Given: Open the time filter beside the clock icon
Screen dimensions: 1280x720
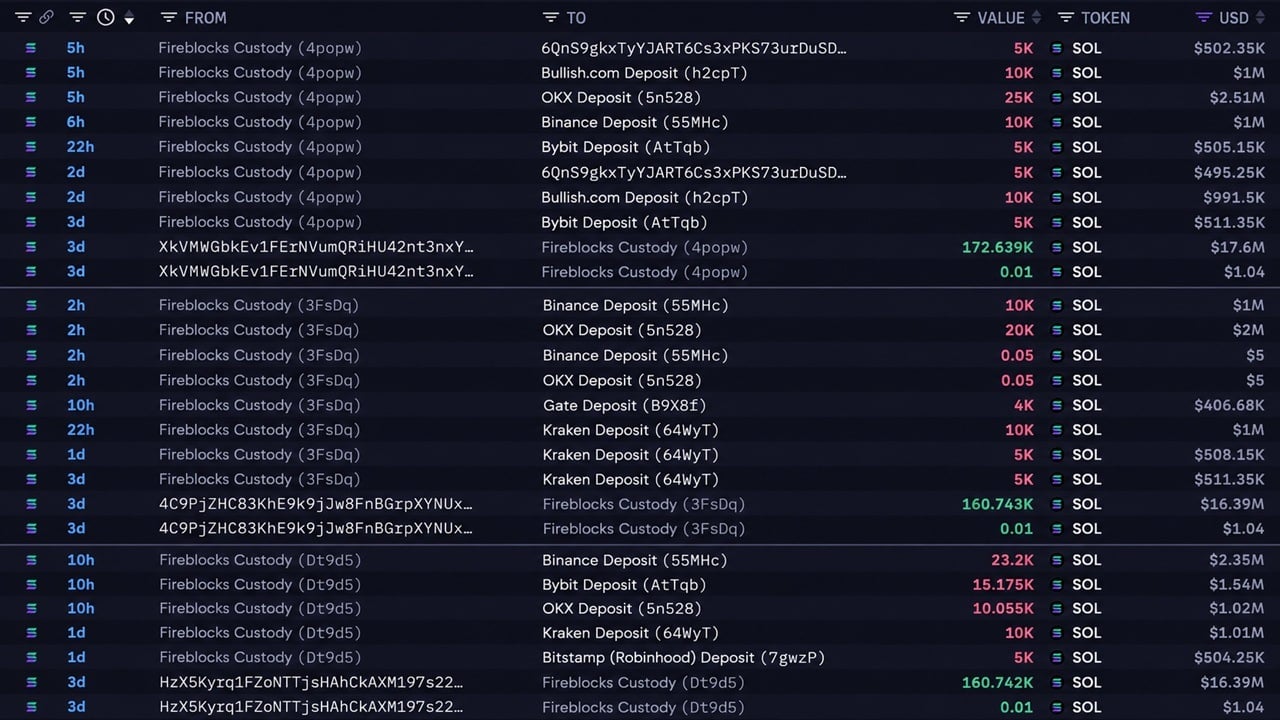Looking at the screenshot, I should coord(78,17).
